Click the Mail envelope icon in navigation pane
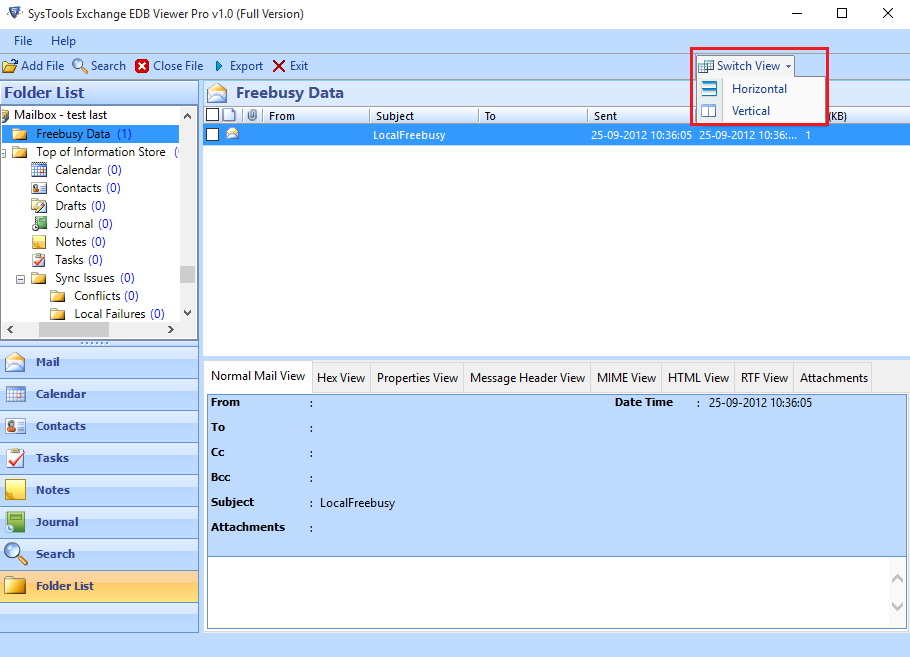Viewport: 910px width, 657px height. (15, 362)
